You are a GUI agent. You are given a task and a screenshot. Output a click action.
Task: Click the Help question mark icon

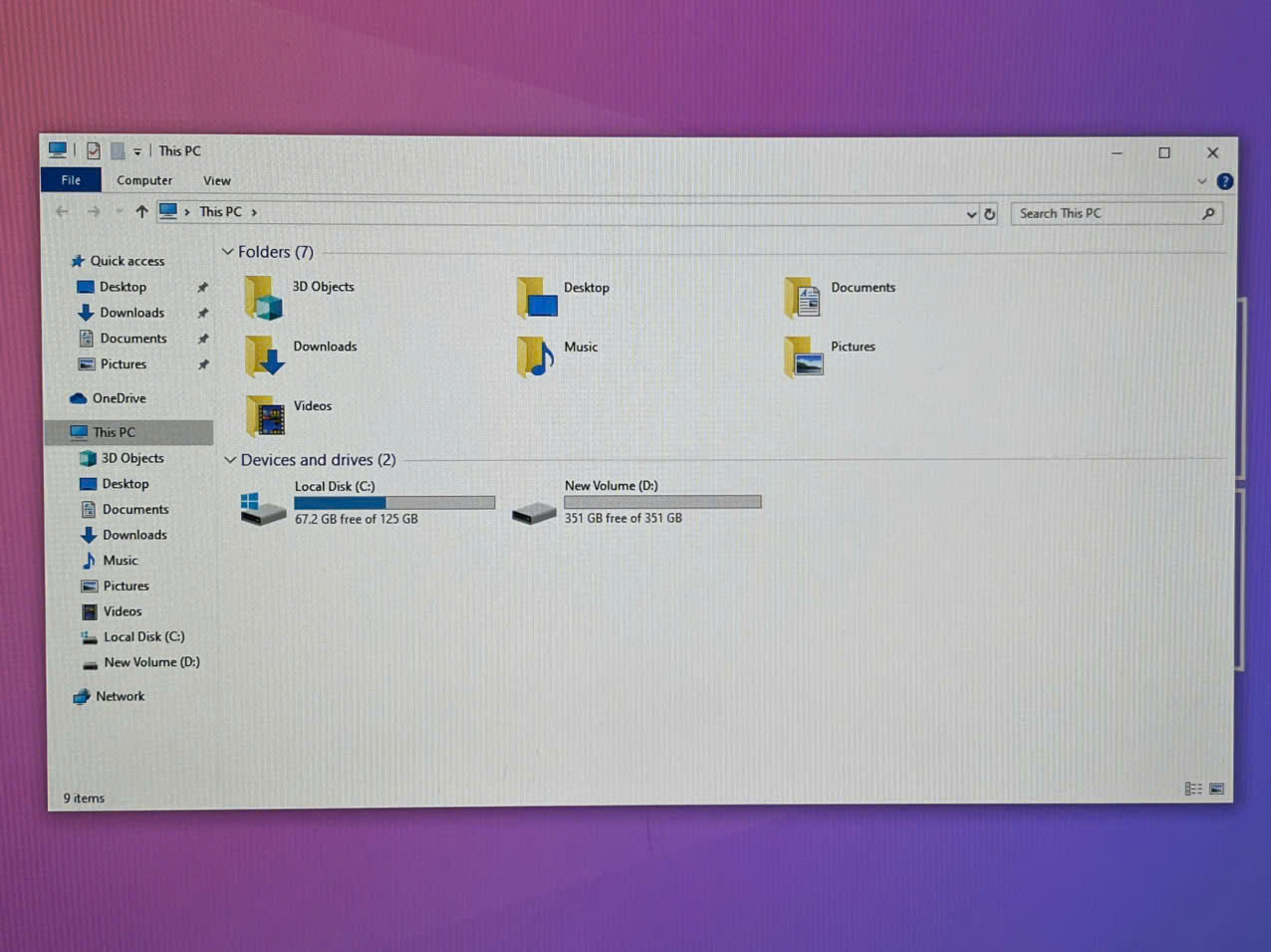[1224, 181]
